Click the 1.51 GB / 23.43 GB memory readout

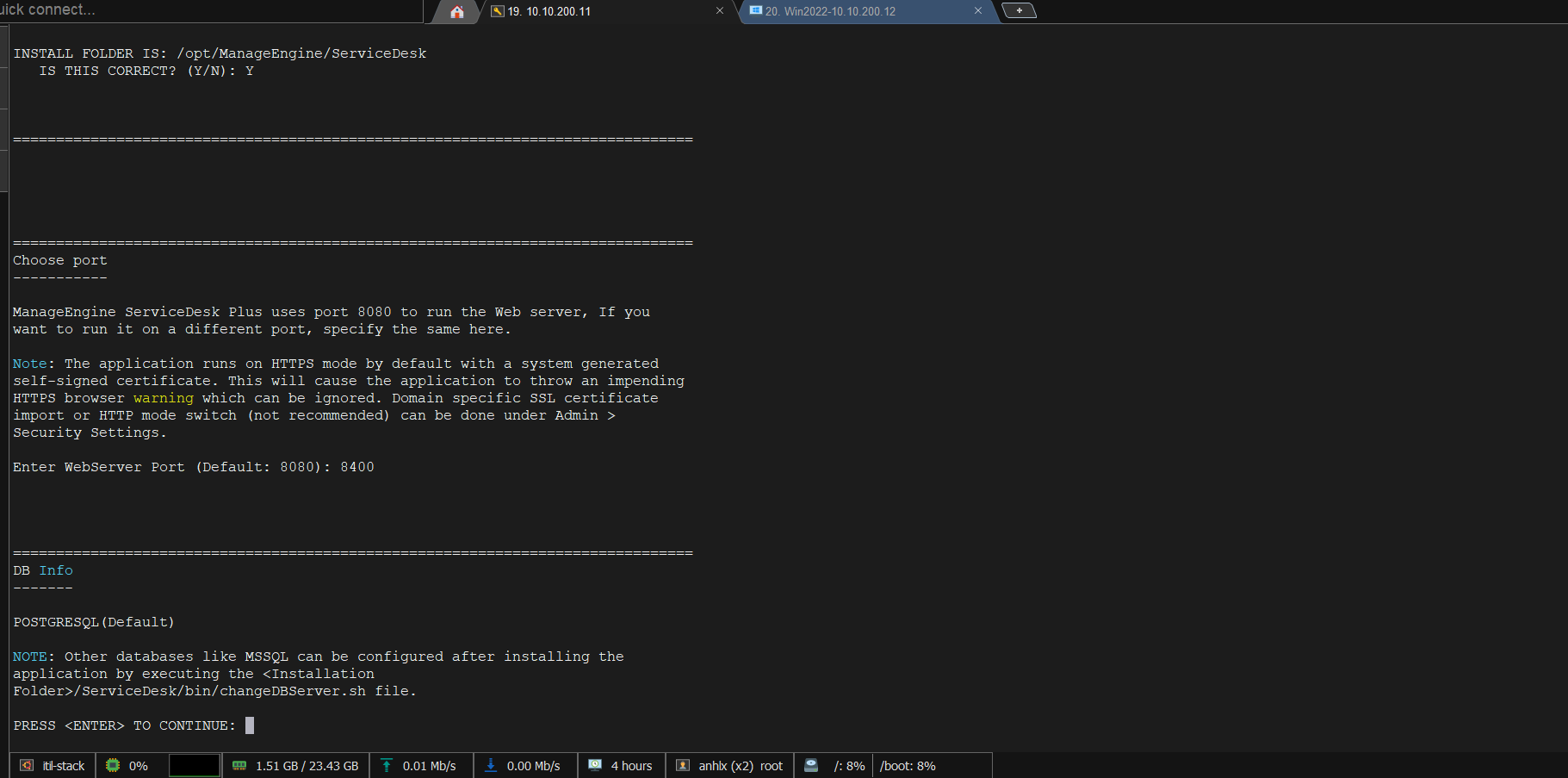click(x=307, y=766)
